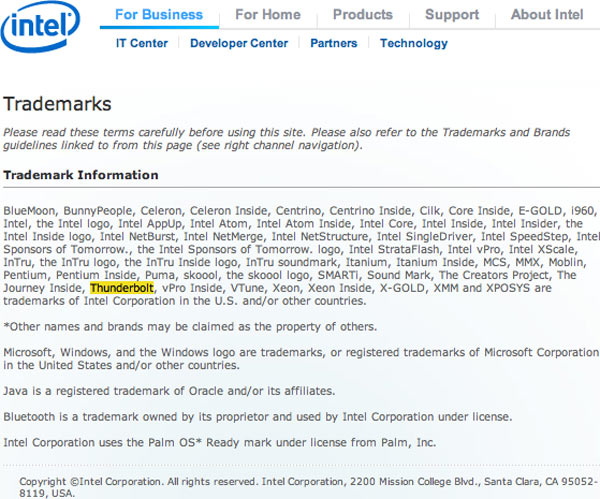The height and width of the screenshot is (499, 600).
Task: Select the Products tab
Action: [362, 15]
